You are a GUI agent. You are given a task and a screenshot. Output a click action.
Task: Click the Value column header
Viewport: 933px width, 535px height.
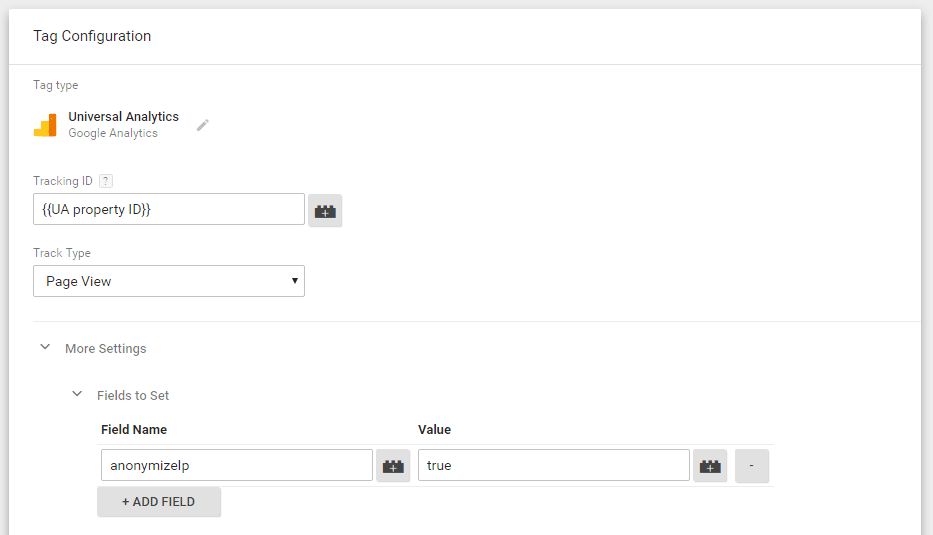[434, 430]
